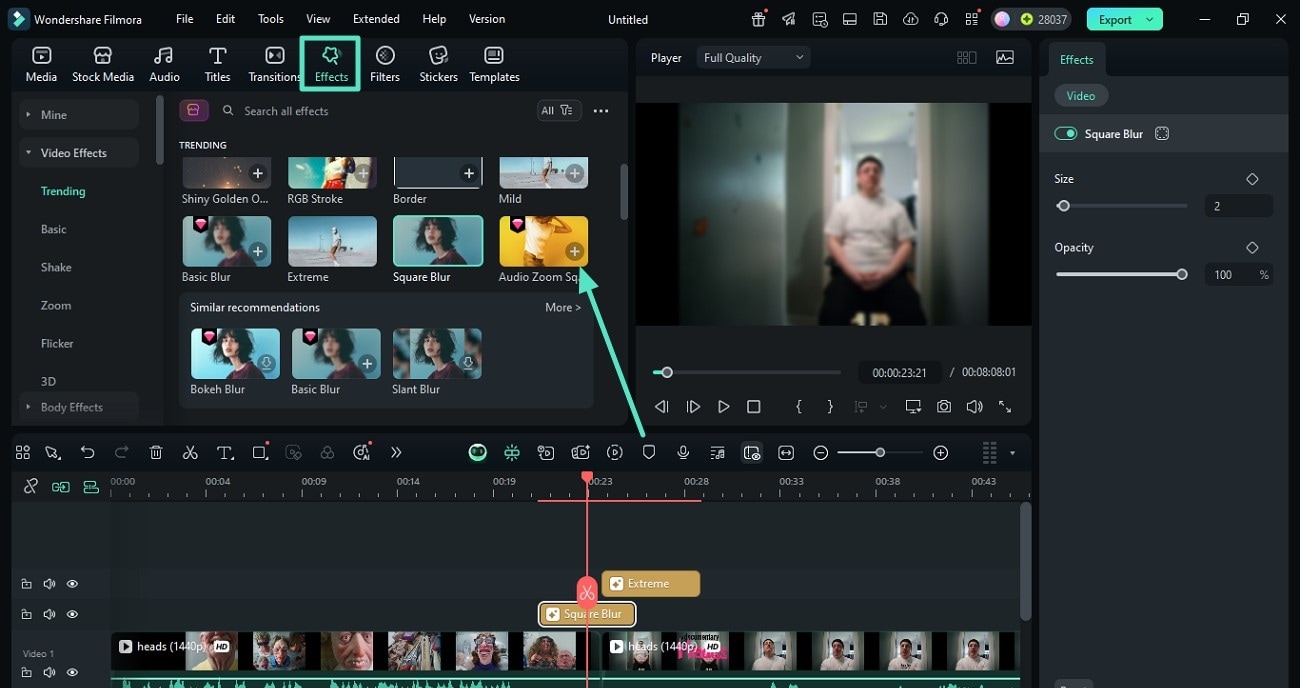Open the Transitions panel
The width and height of the screenshot is (1300, 688).
click(x=274, y=65)
